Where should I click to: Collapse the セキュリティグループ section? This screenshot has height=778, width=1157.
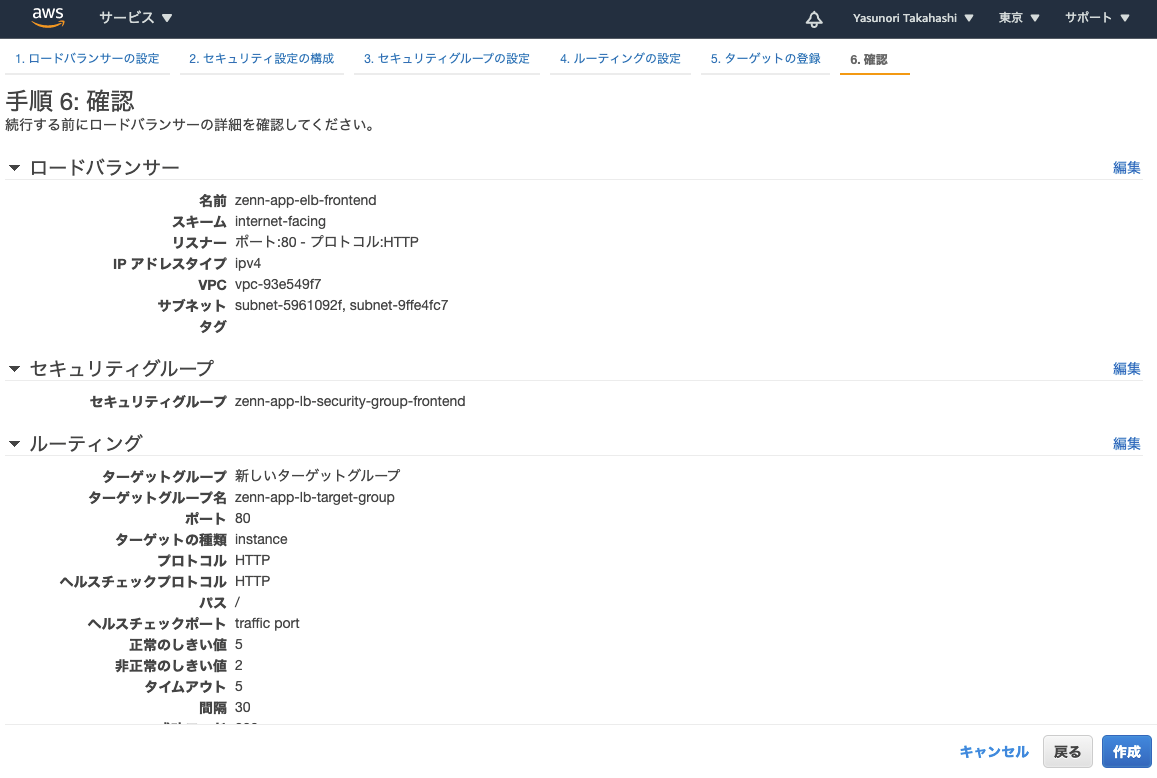coord(14,367)
